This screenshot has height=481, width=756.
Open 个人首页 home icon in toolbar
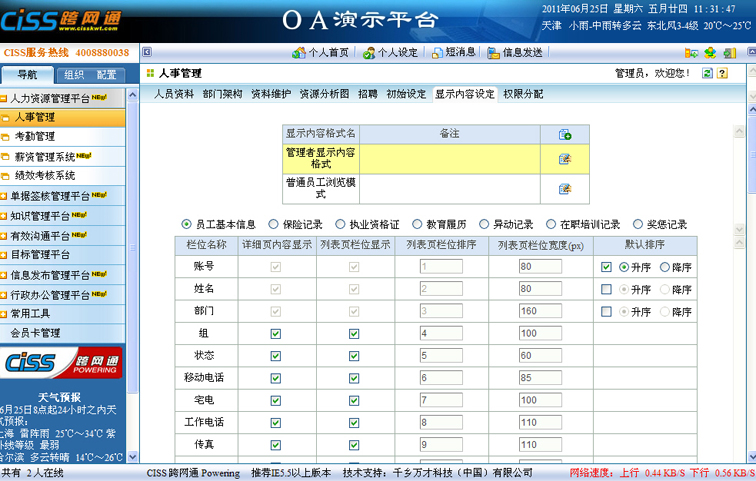coord(299,53)
